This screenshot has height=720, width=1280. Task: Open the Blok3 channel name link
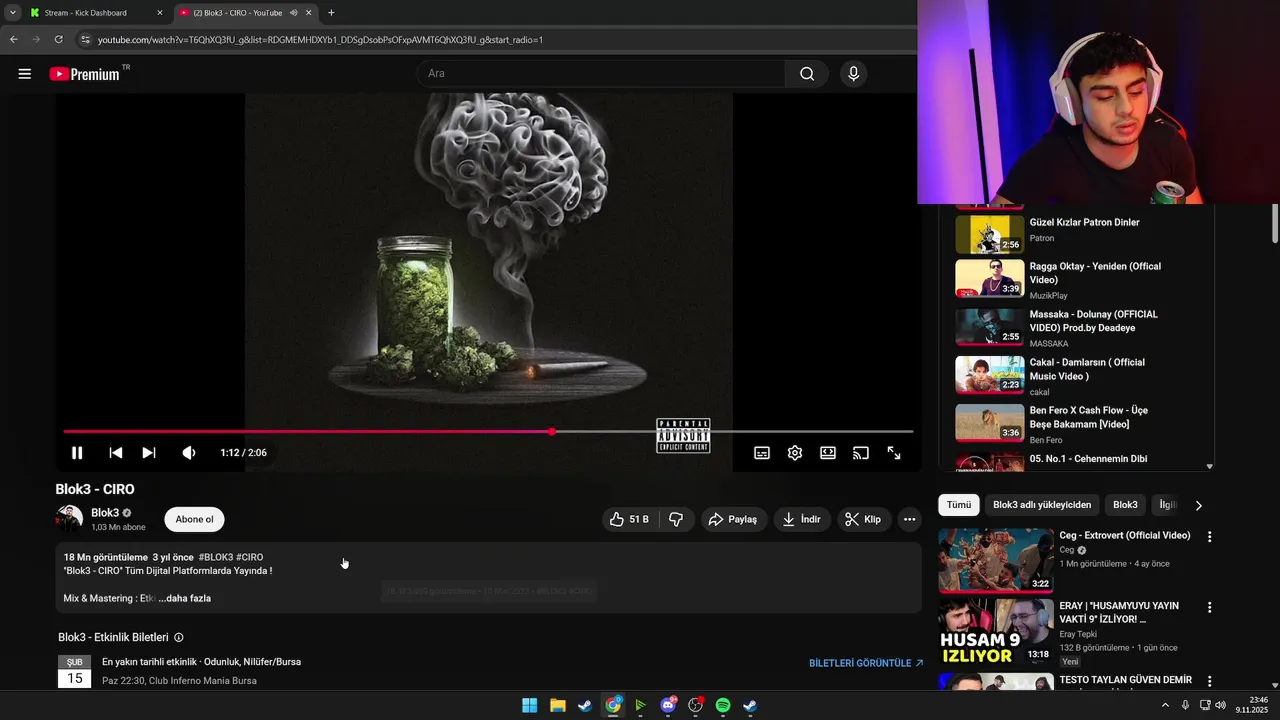[105, 513]
